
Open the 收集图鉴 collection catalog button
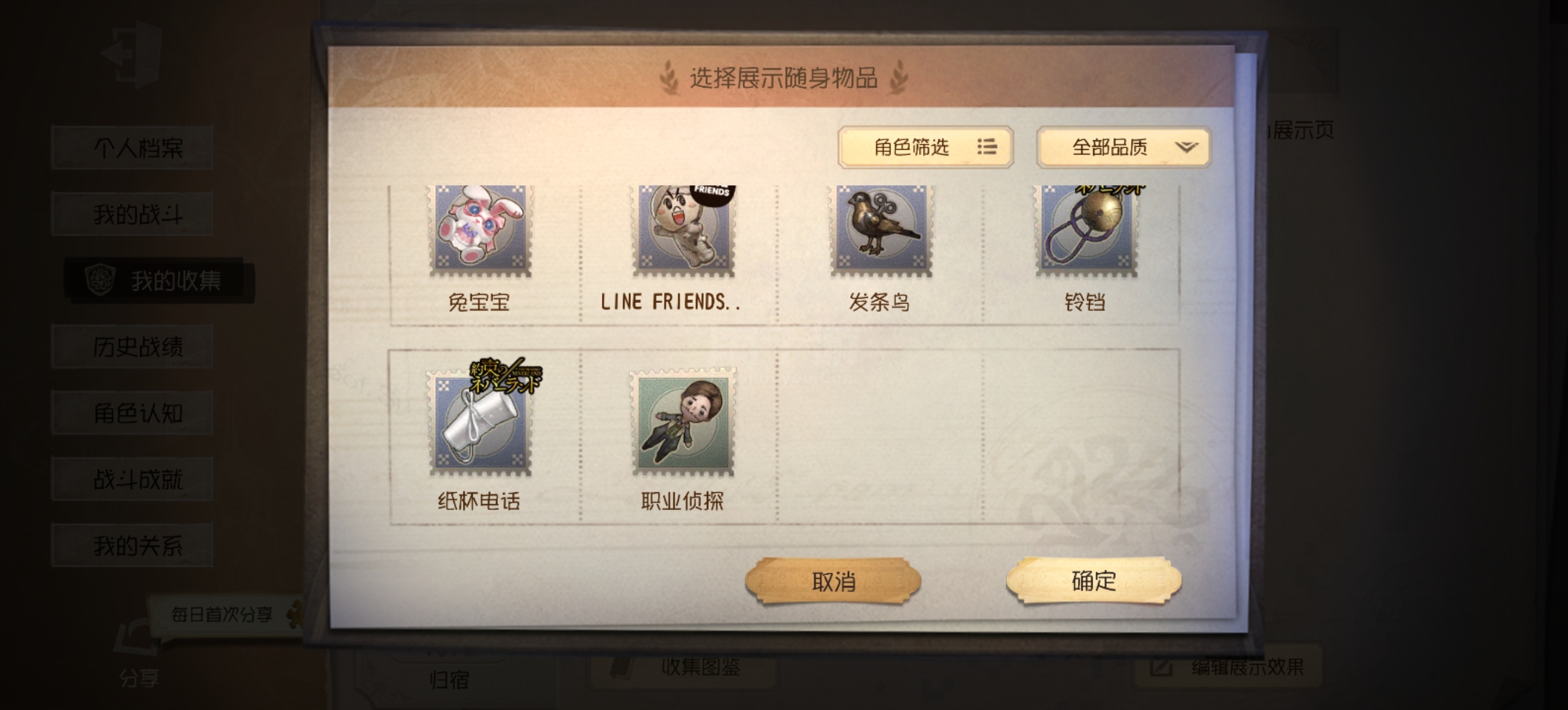pyautogui.click(x=683, y=667)
